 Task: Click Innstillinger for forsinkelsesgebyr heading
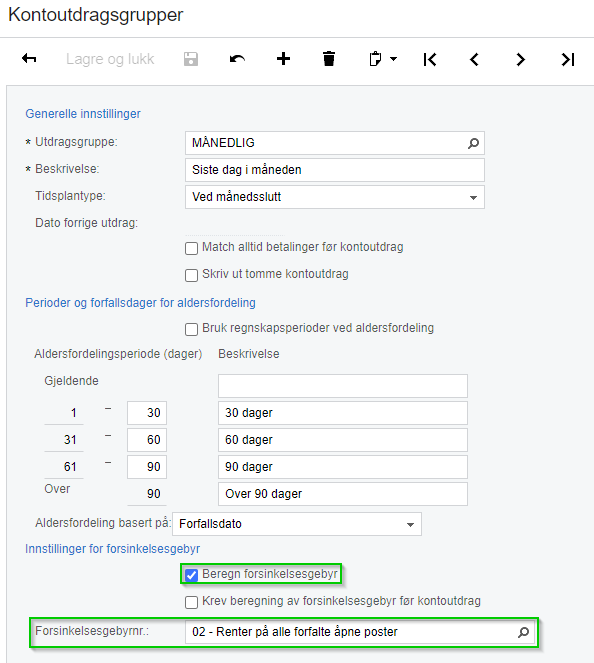point(112,549)
